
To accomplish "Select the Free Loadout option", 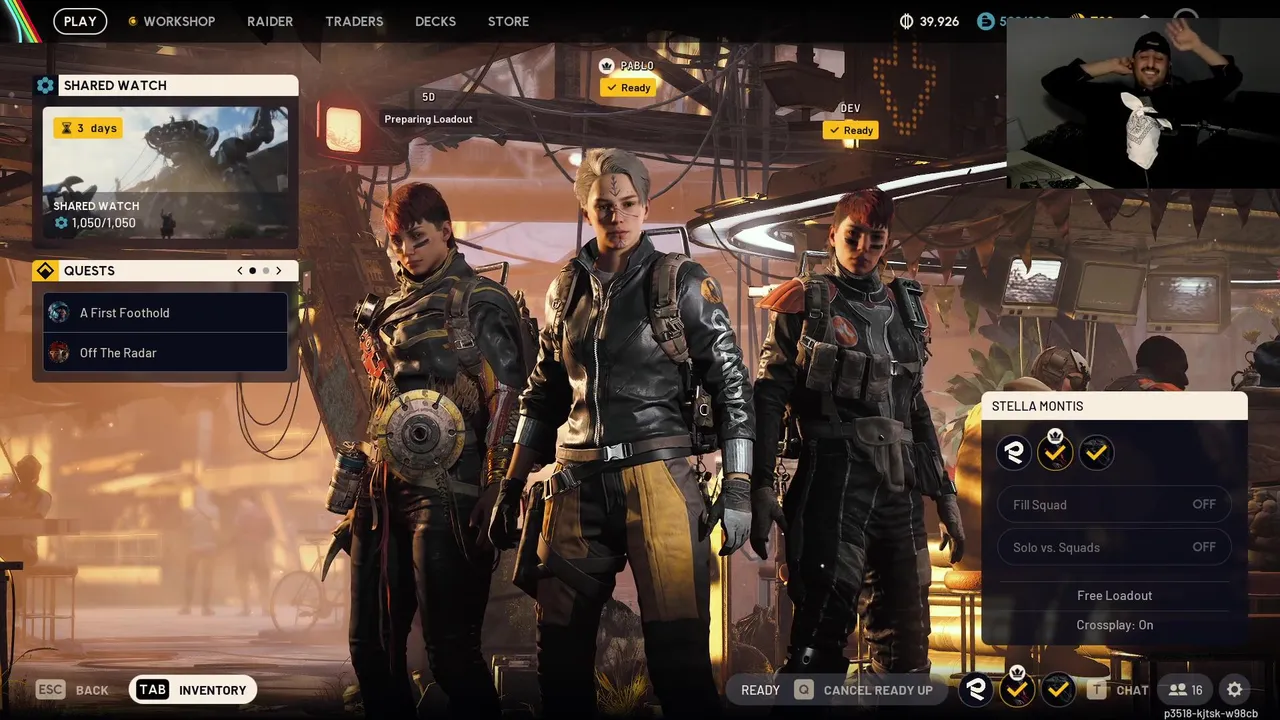I will tap(1114, 596).
